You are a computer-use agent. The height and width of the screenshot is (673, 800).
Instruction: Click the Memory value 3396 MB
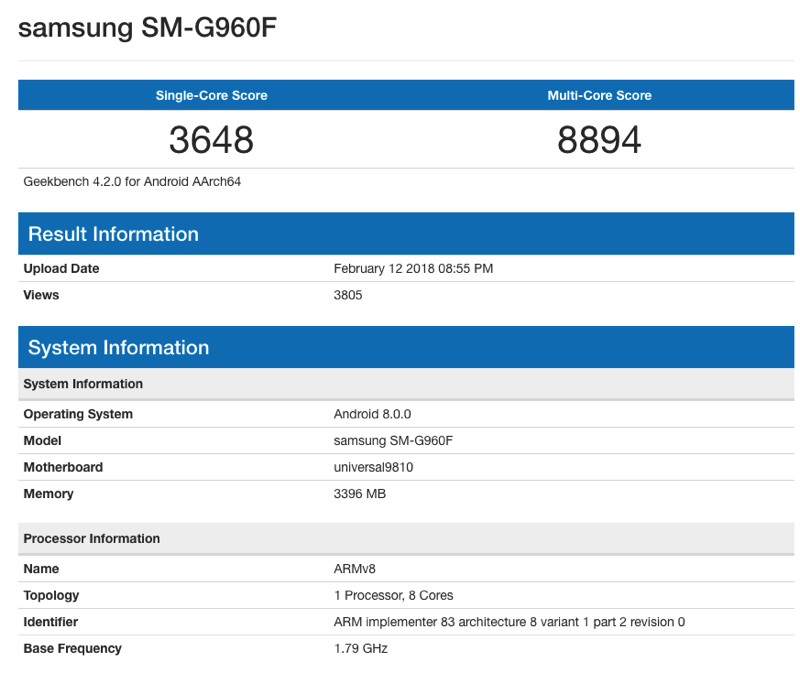coord(360,493)
